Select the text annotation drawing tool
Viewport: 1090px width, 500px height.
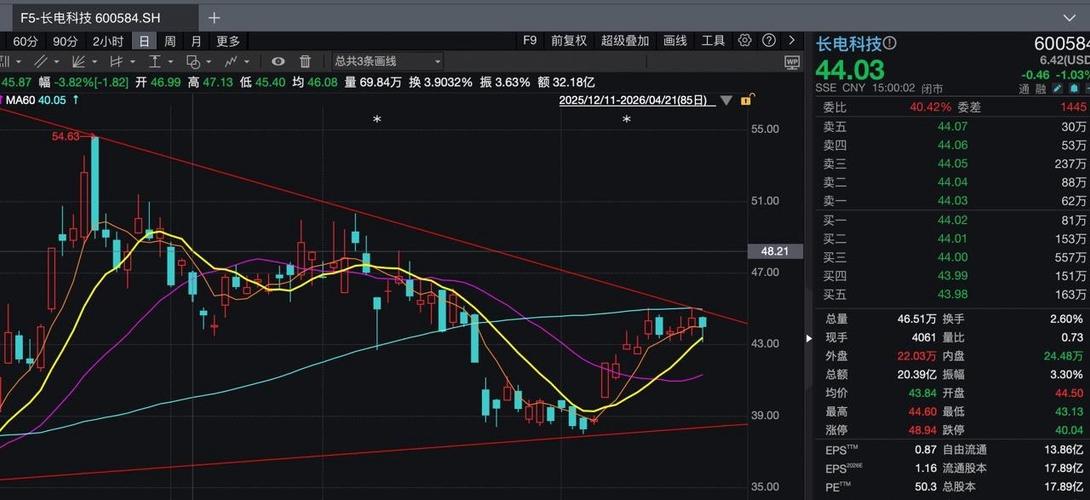[154, 61]
